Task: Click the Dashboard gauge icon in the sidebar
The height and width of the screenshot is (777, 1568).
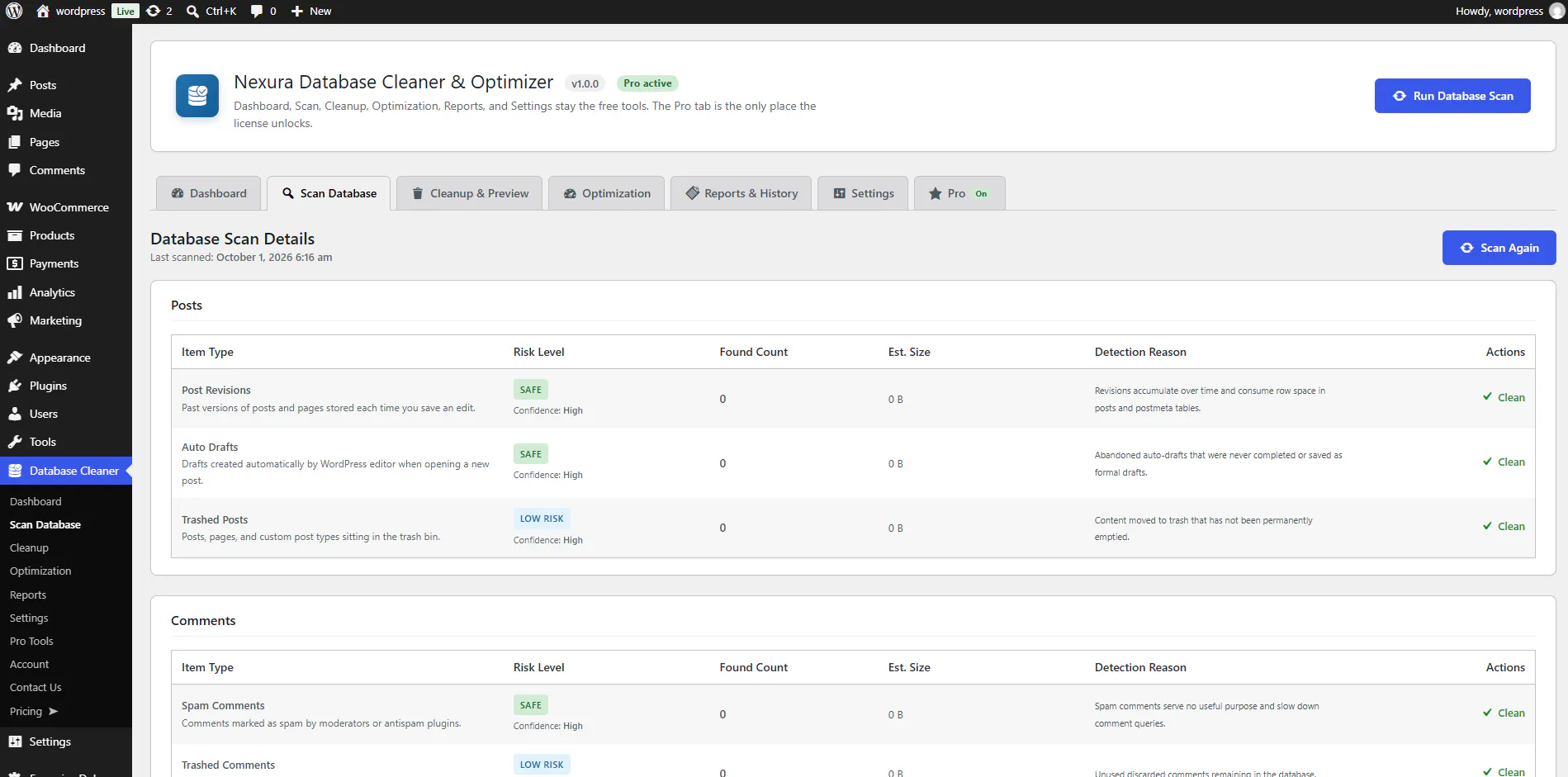Action: point(15,48)
